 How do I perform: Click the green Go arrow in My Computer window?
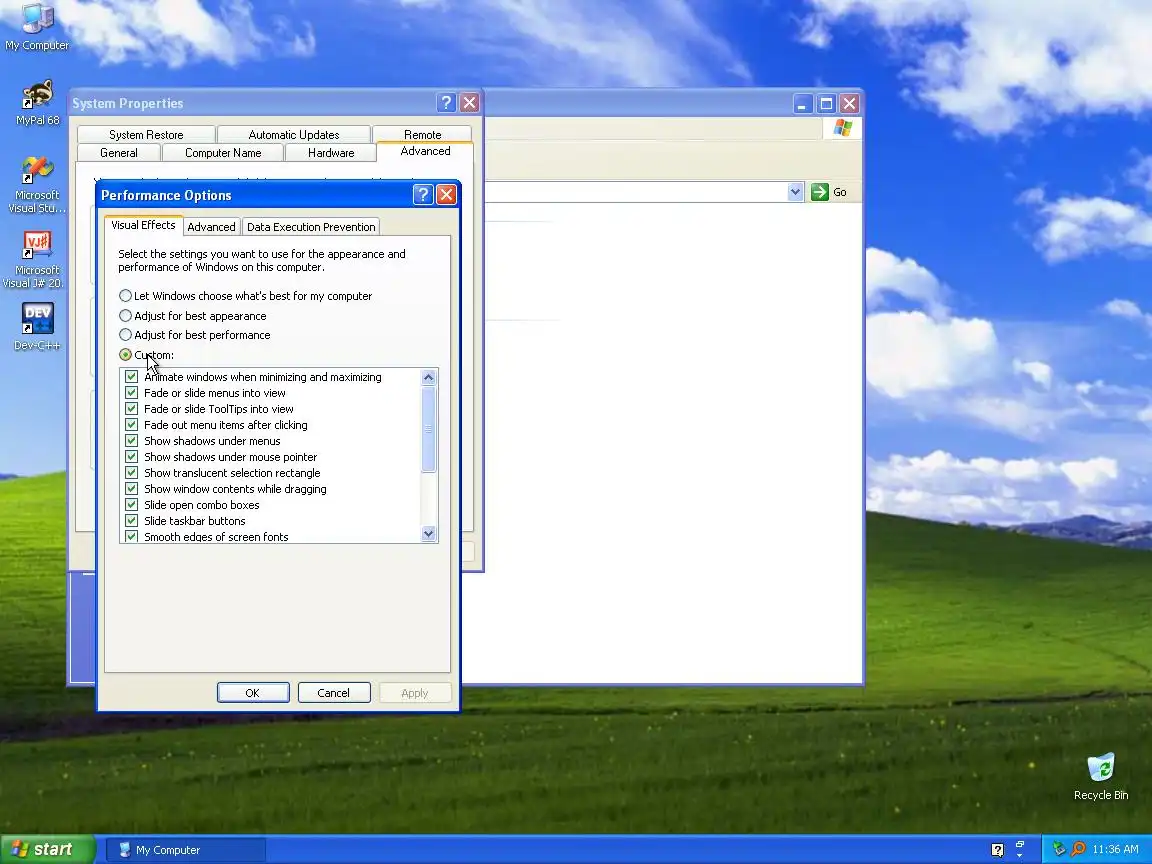[x=819, y=192]
